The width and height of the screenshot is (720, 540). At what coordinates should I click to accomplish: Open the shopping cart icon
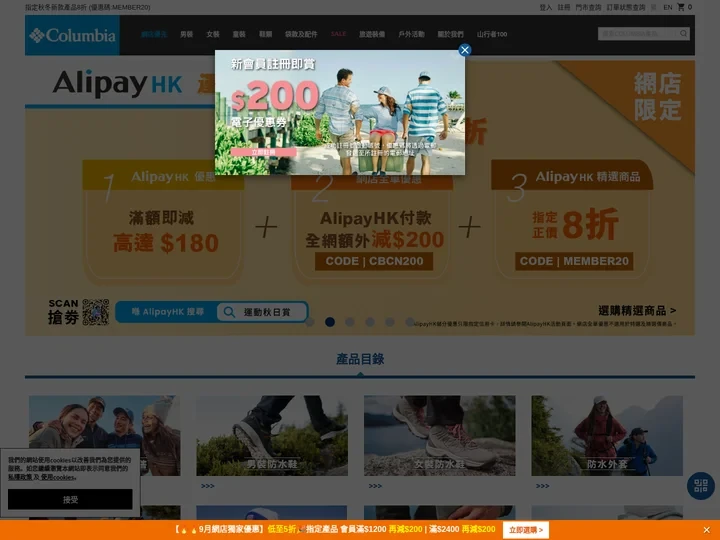coord(681,7)
